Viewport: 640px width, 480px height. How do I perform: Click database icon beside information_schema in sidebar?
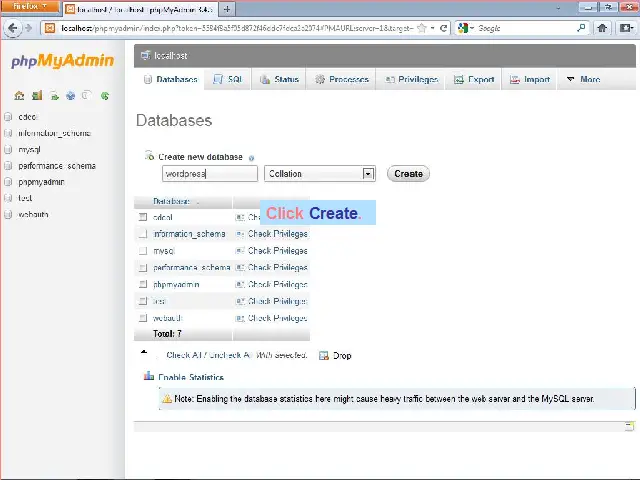click(8, 133)
